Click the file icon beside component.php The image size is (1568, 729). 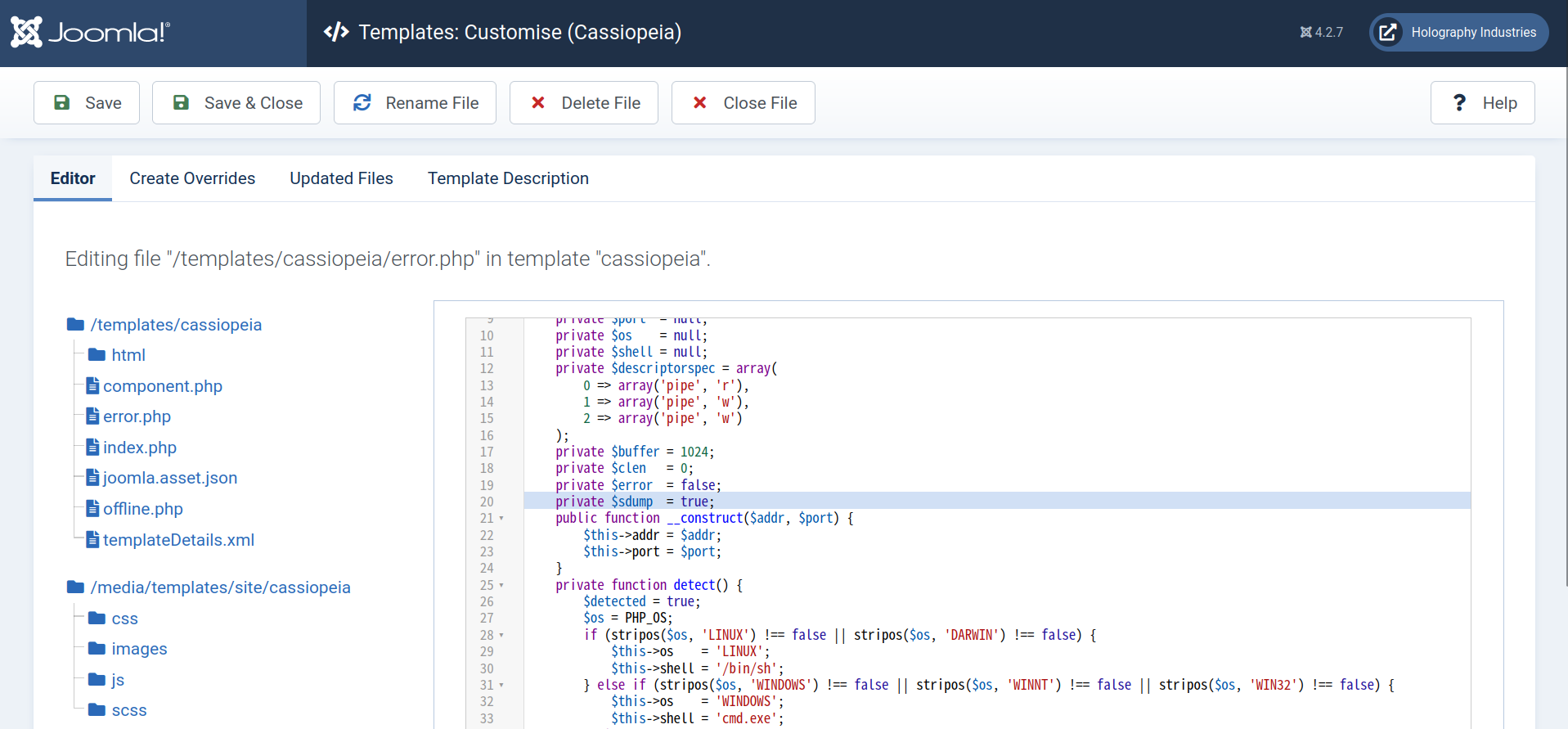tap(93, 385)
